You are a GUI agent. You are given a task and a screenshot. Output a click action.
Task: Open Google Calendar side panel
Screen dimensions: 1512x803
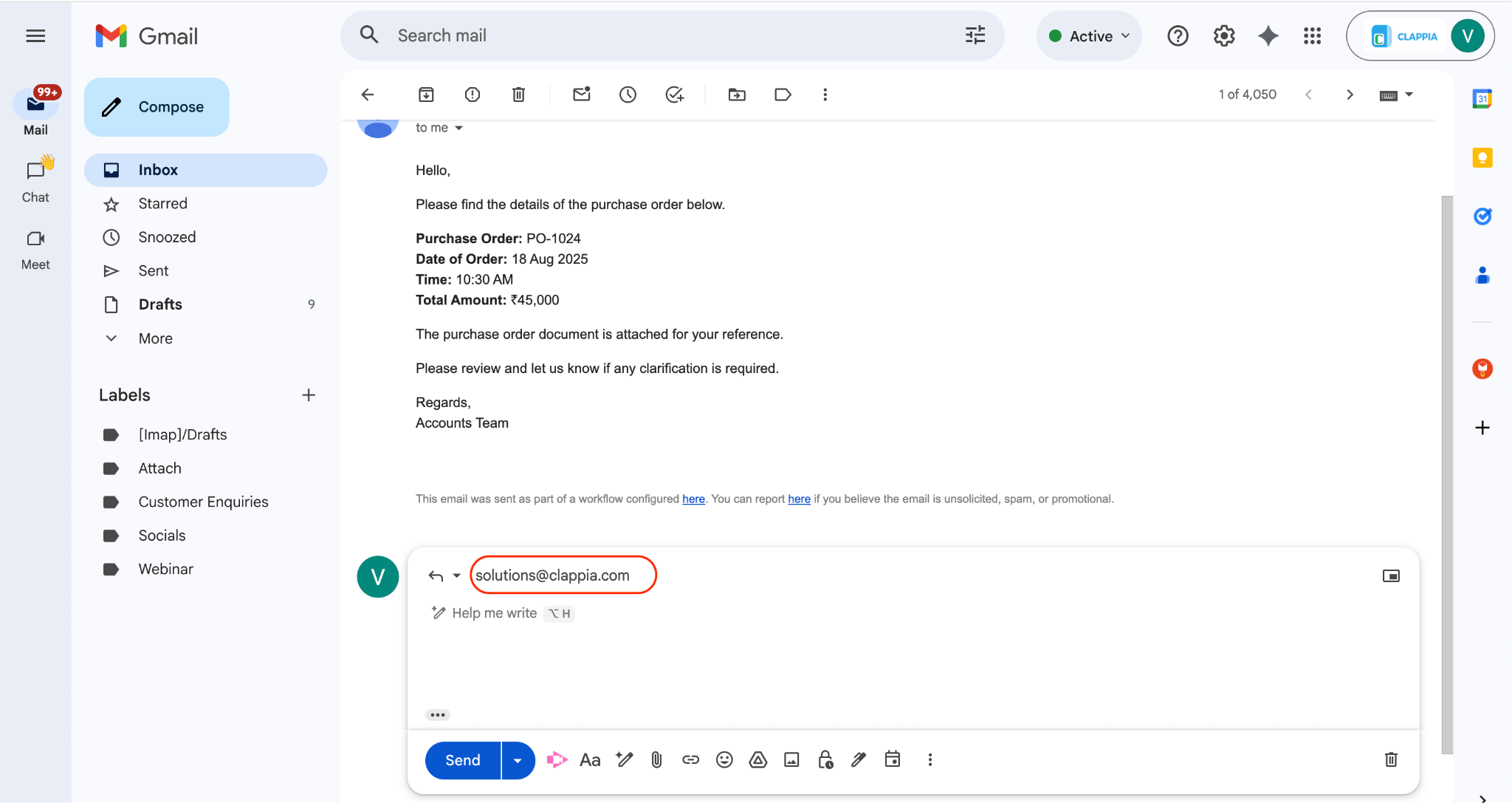[x=1482, y=97]
